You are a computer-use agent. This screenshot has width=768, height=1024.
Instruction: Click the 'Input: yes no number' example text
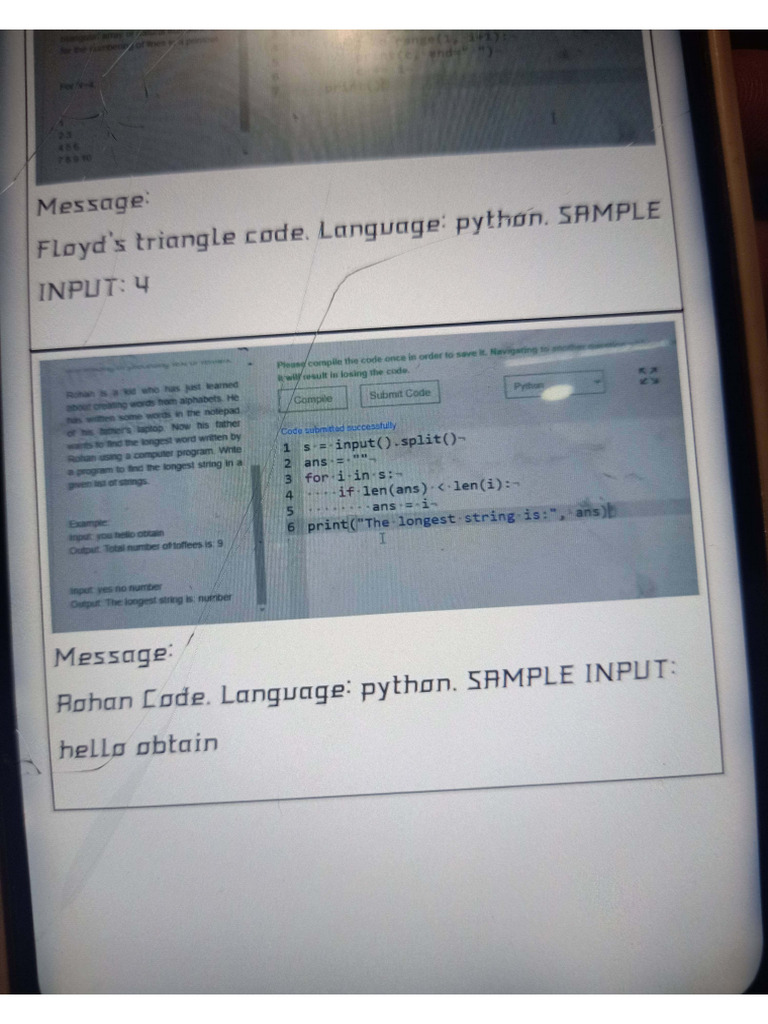pyautogui.click(x=116, y=588)
